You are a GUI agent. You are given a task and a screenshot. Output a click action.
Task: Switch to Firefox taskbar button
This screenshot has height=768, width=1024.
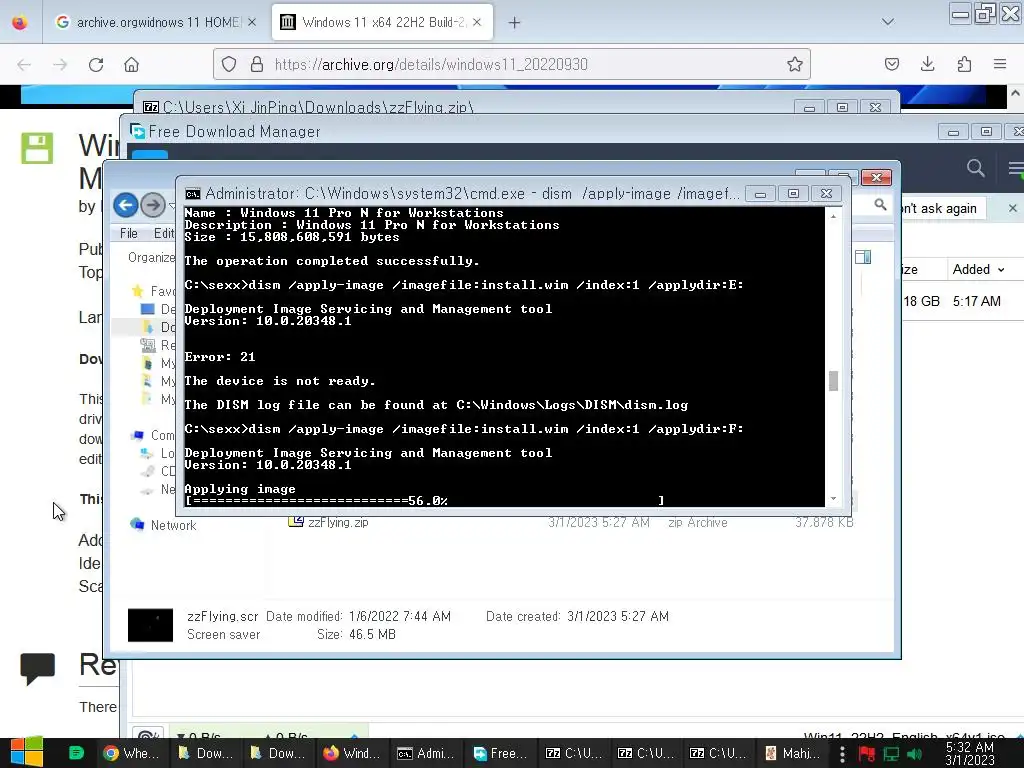click(x=352, y=753)
